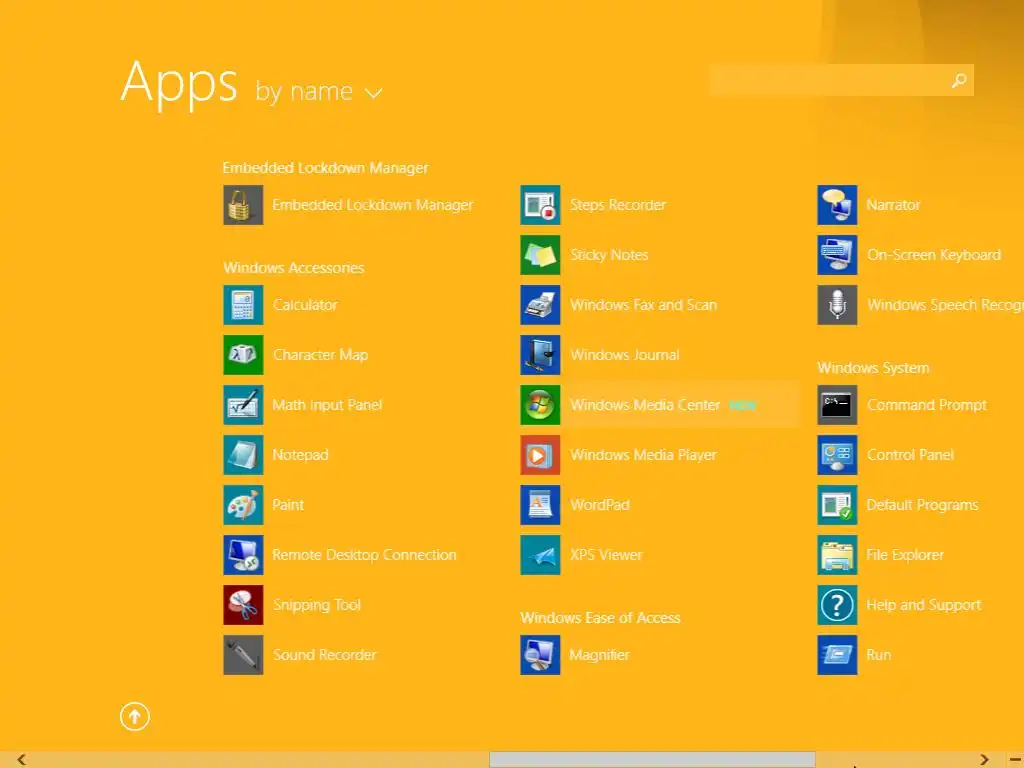
Task: Click the 'Help and Support' label
Action: pos(923,605)
